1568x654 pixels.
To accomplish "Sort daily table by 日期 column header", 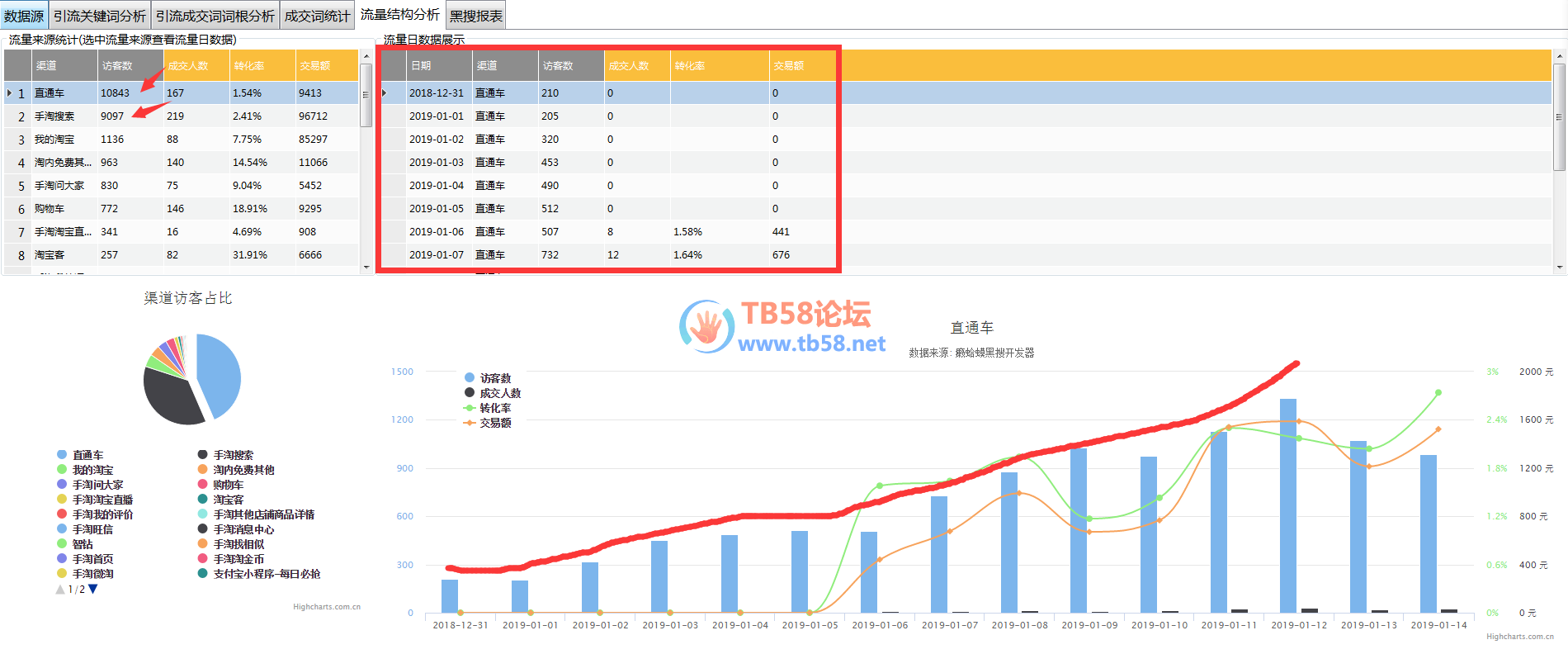I will click(x=422, y=66).
